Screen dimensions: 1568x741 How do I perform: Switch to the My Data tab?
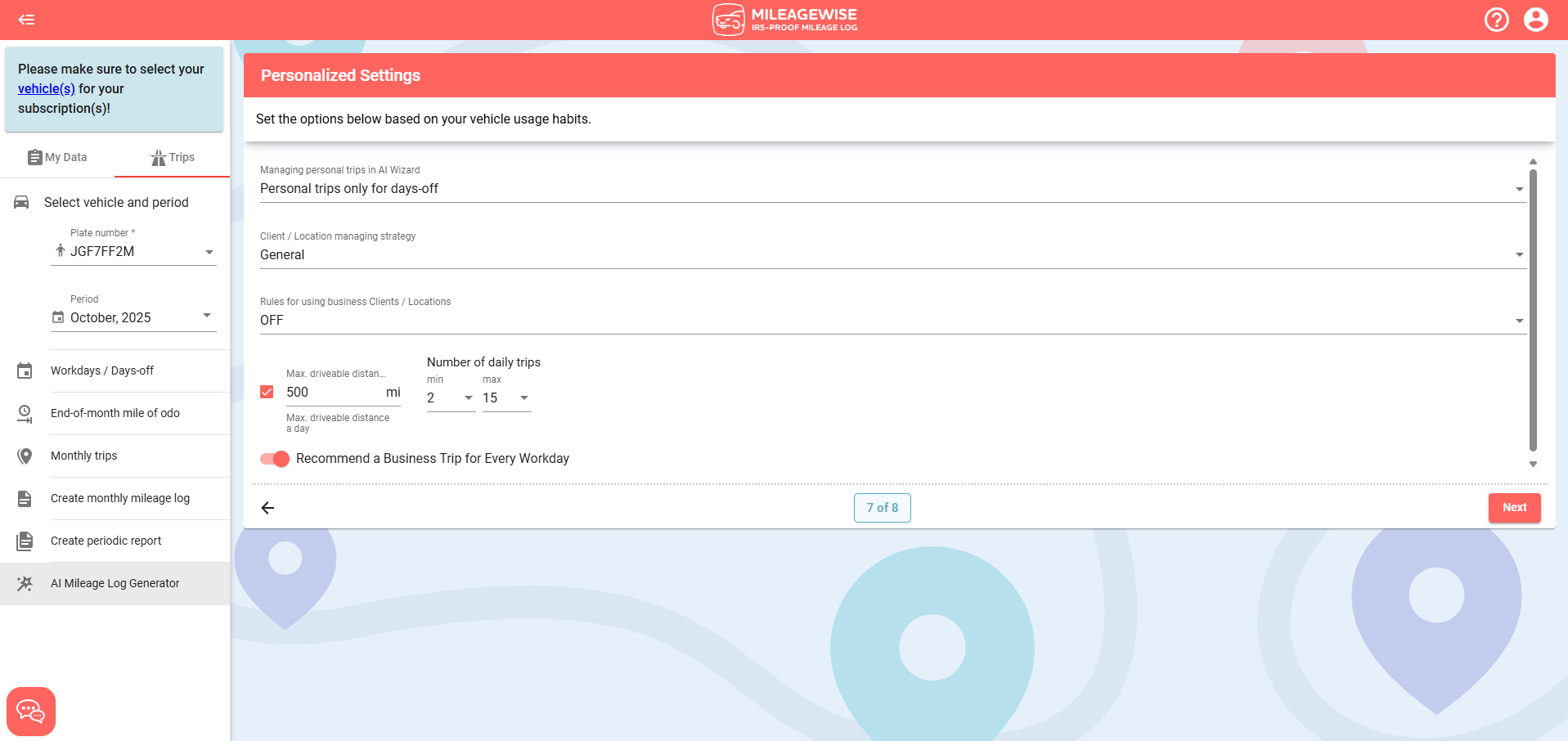57,156
